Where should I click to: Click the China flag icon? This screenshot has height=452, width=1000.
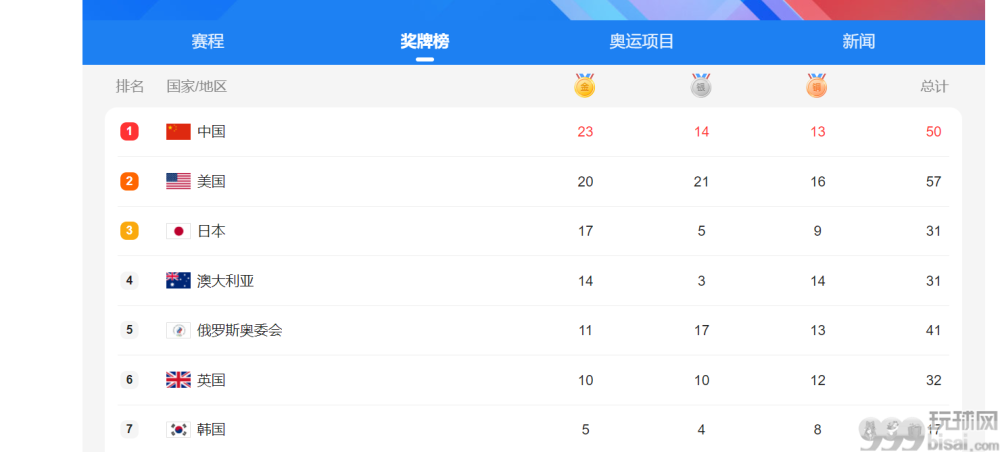(x=179, y=132)
